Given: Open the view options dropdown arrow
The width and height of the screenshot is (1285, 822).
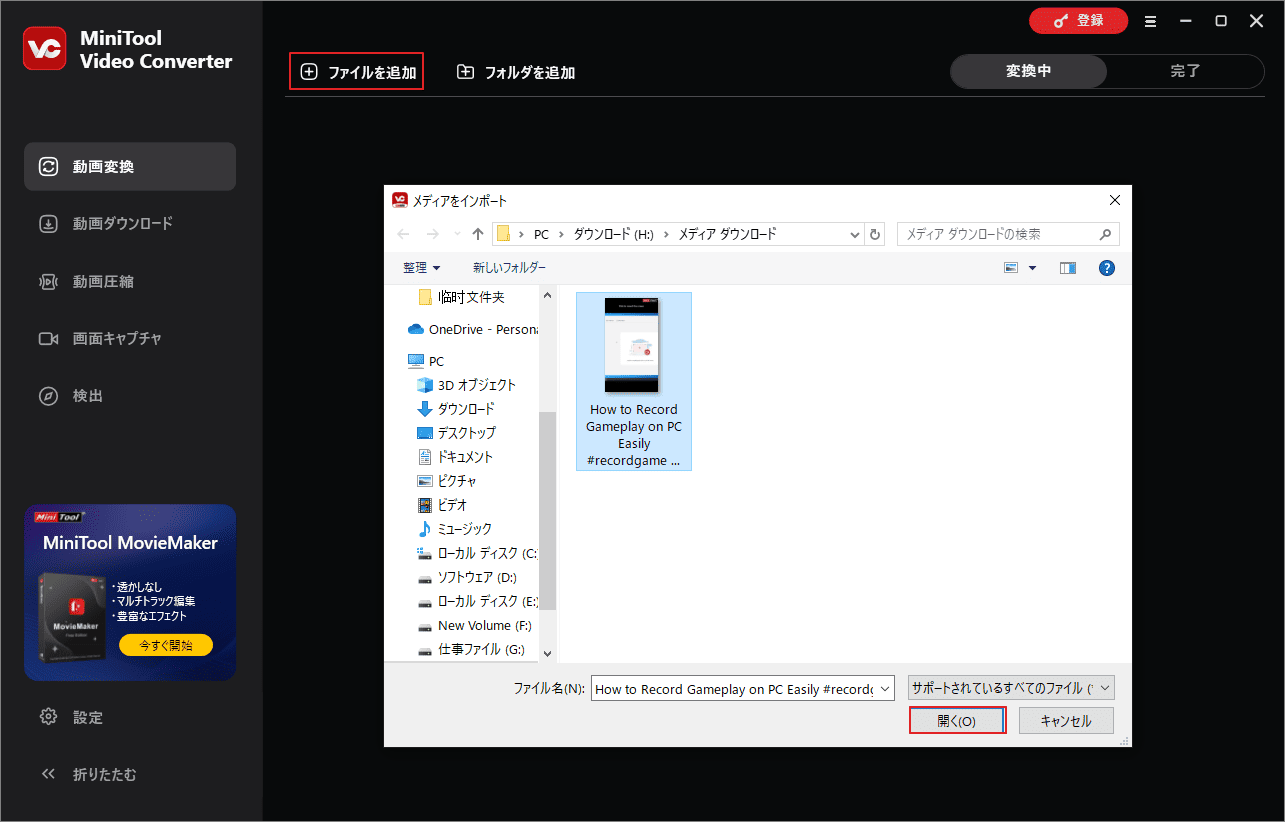Looking at the screenshot, I should (1032, 268).
